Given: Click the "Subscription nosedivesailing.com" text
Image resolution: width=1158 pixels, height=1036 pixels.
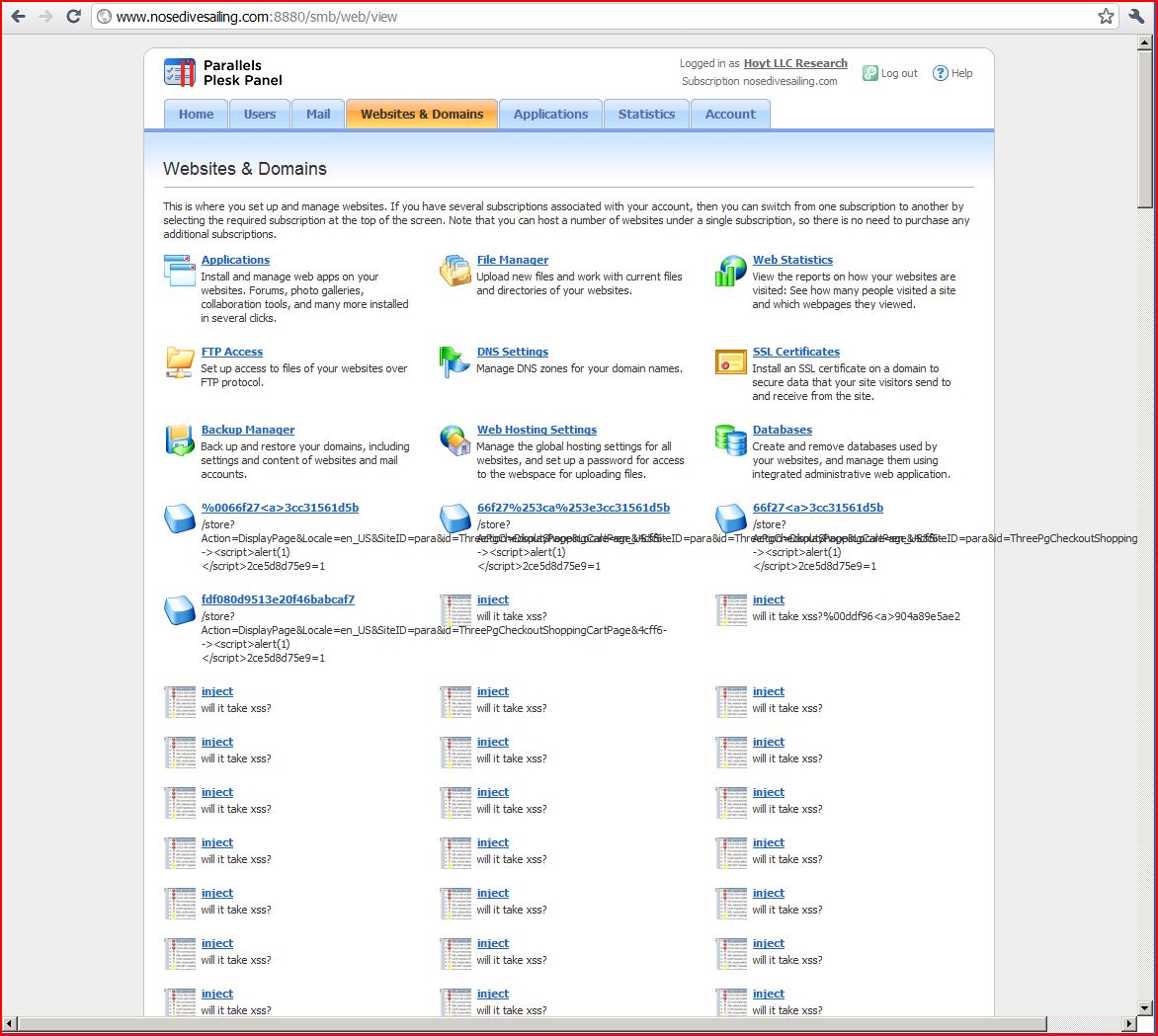Looking at the screenshot, I should tap(759, 81).
